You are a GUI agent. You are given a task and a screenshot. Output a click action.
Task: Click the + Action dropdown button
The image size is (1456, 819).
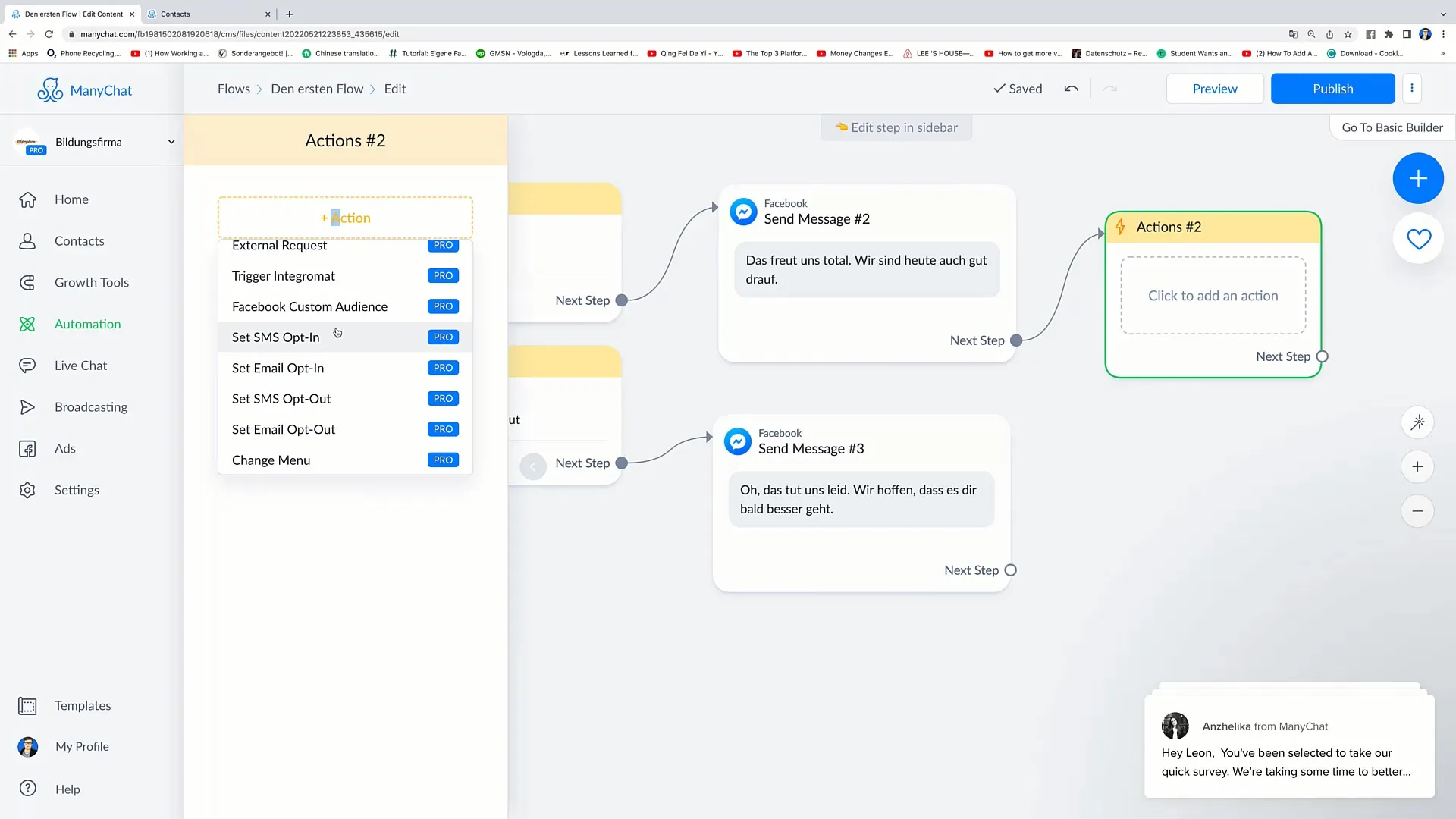click(345, 218)
